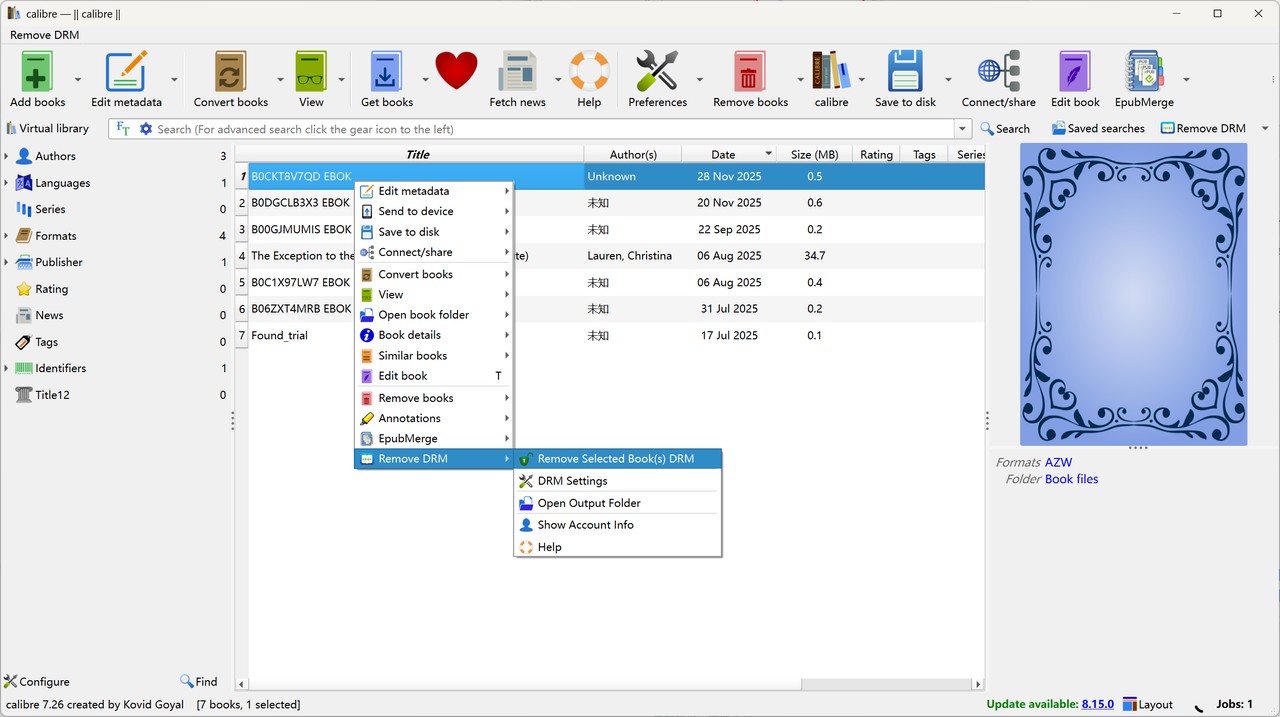Viewport: 1280px width, 717px height.
Task: Click the Book files folder link
Action: pyautogui.click(x=1071, y=479)
